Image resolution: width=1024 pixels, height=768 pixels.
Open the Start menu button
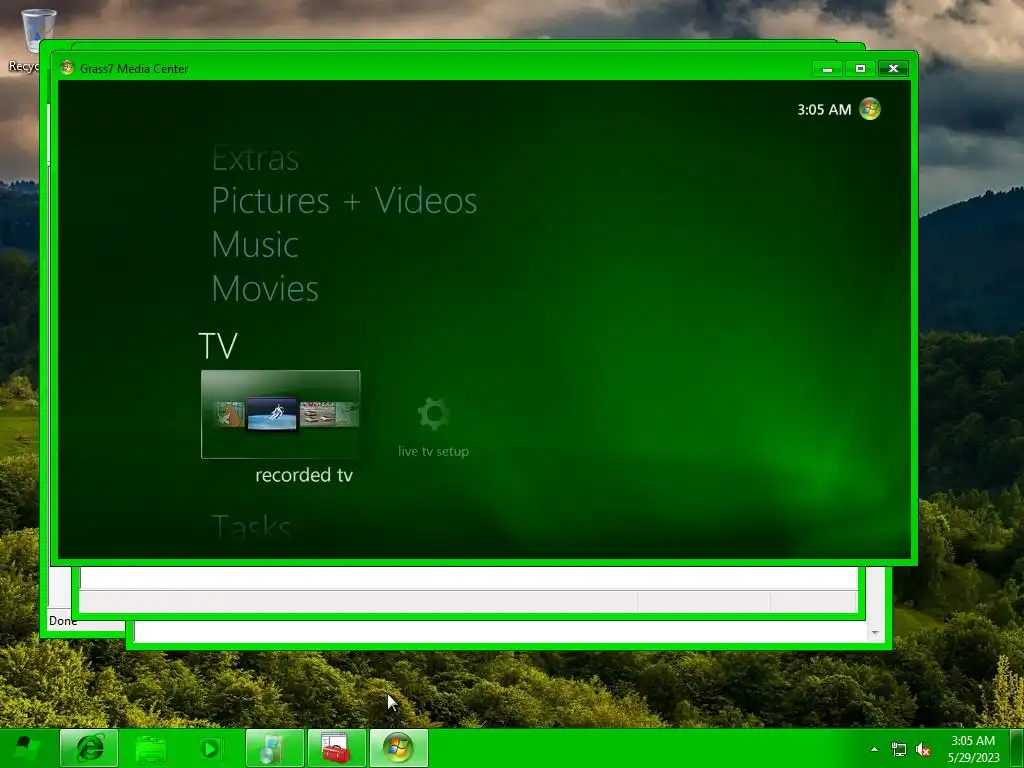click(x=26, y=748)
